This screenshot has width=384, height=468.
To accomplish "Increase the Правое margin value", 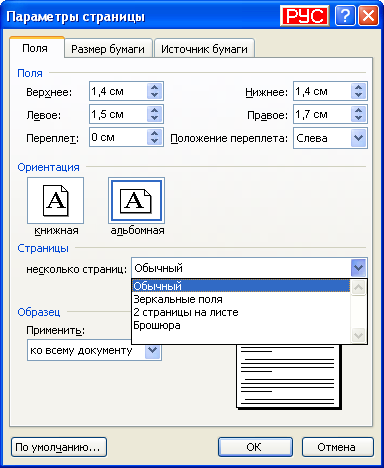I will coord(358,110).
